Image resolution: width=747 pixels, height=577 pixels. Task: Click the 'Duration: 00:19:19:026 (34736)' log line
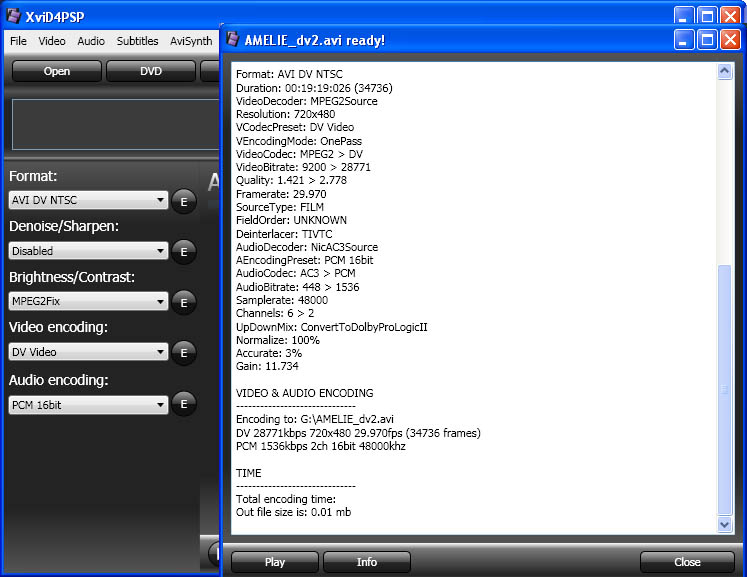pyautogui.click(x=314, y=88)
